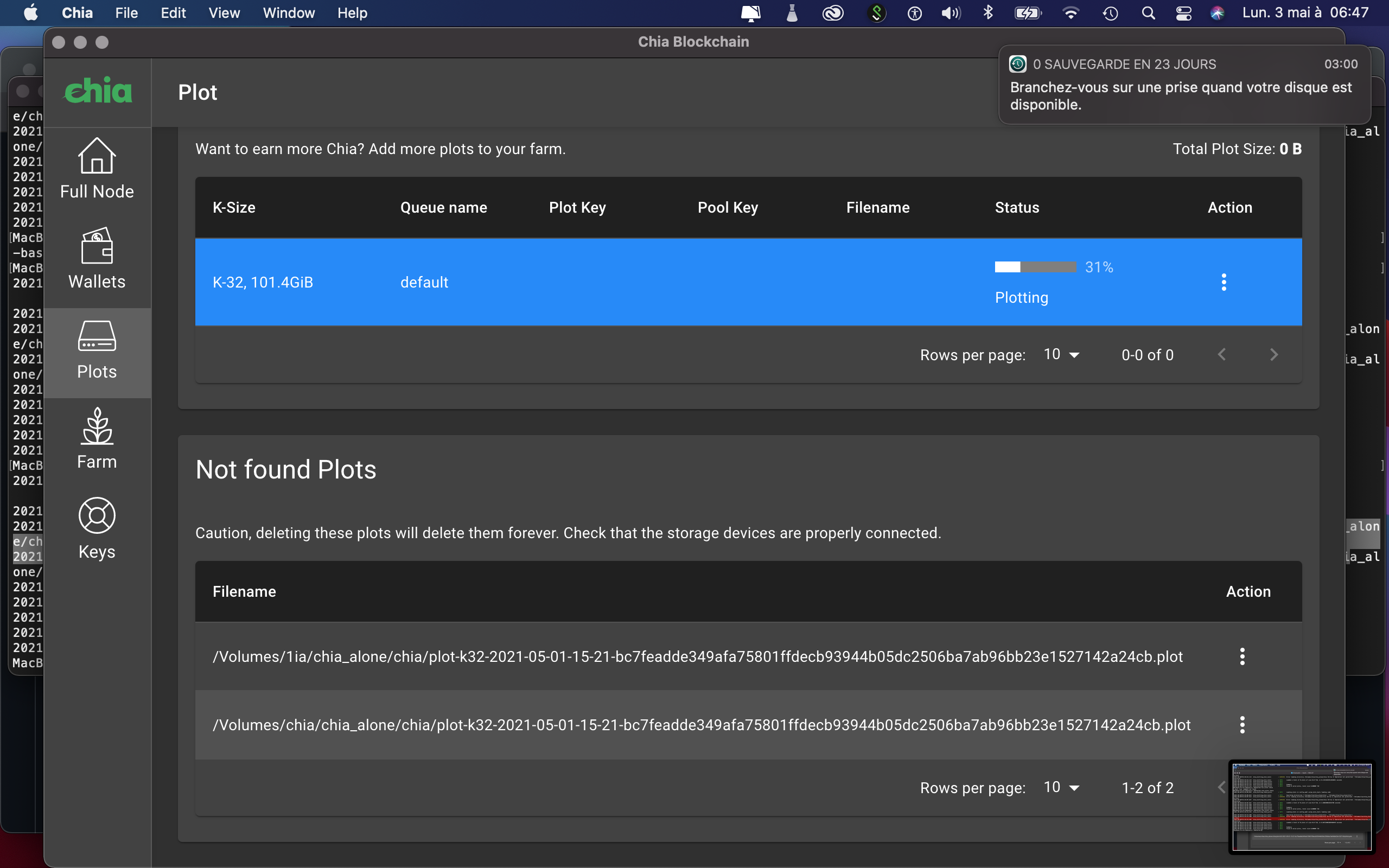
Task: Open Wi-Fi status menu
Action: coord(1071,12)
